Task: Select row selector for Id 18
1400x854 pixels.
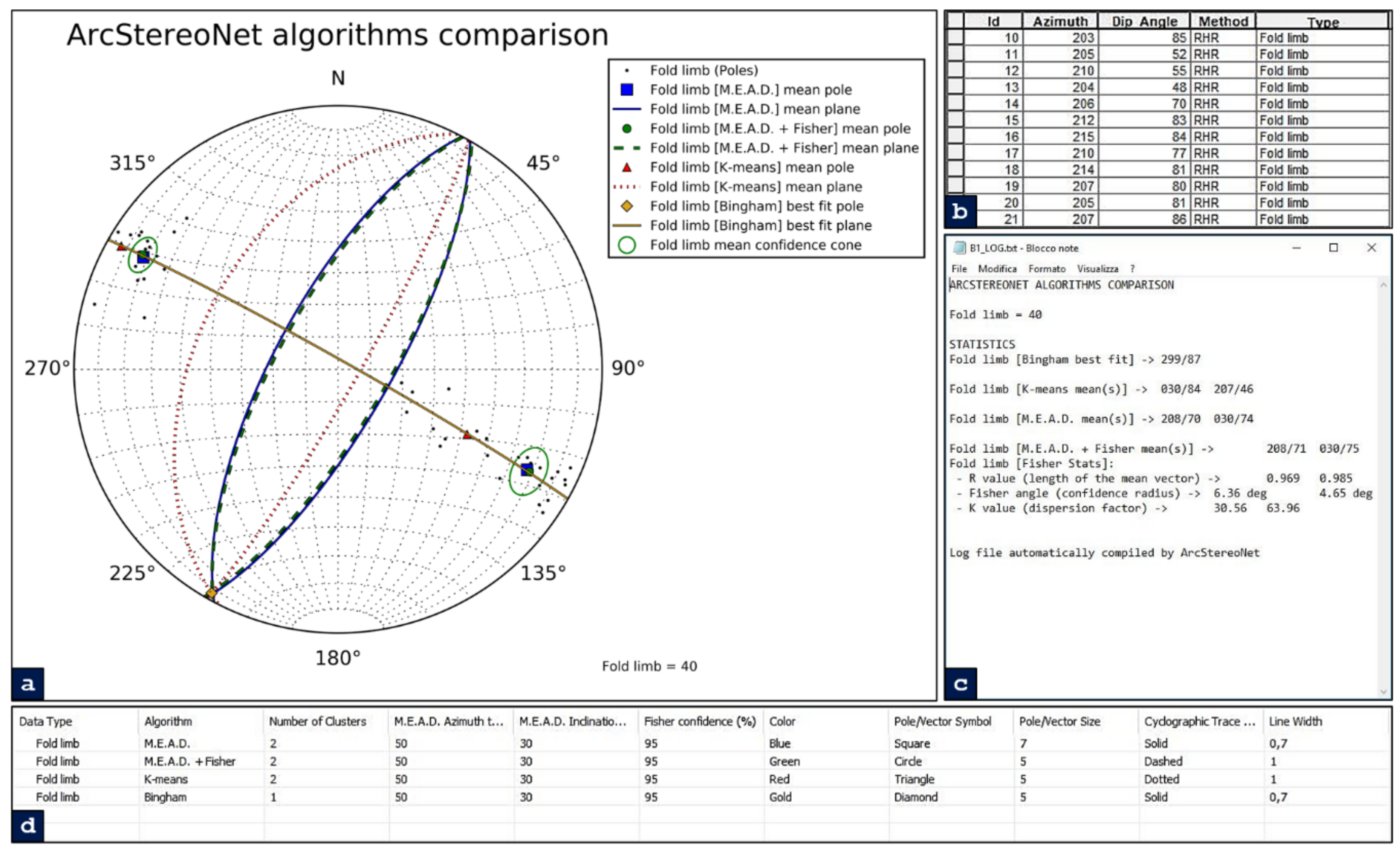Action: pyautogui.click(x=955, y=169)
